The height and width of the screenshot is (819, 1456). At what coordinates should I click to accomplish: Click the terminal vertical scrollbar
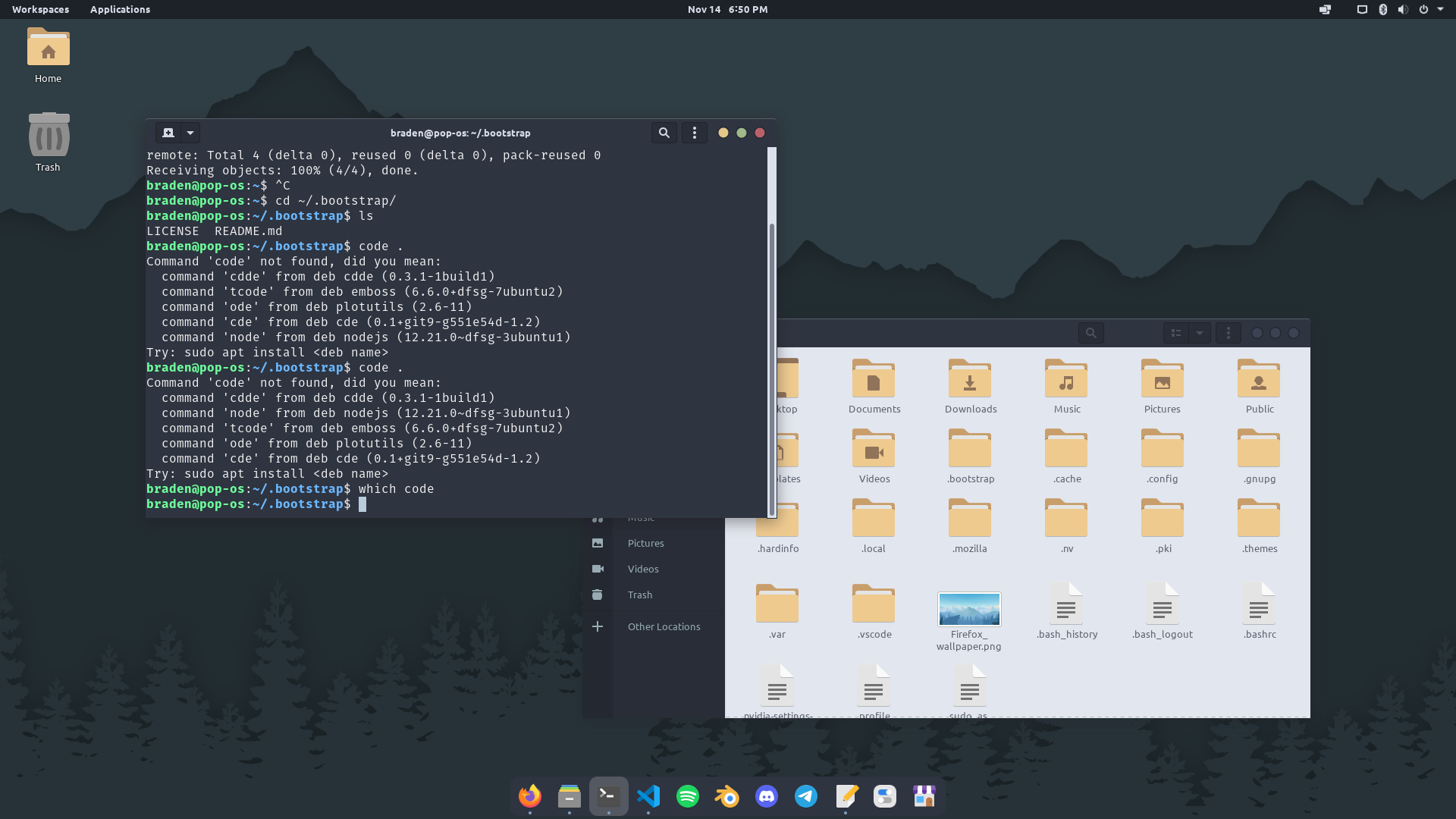click(x=772, y=364)
